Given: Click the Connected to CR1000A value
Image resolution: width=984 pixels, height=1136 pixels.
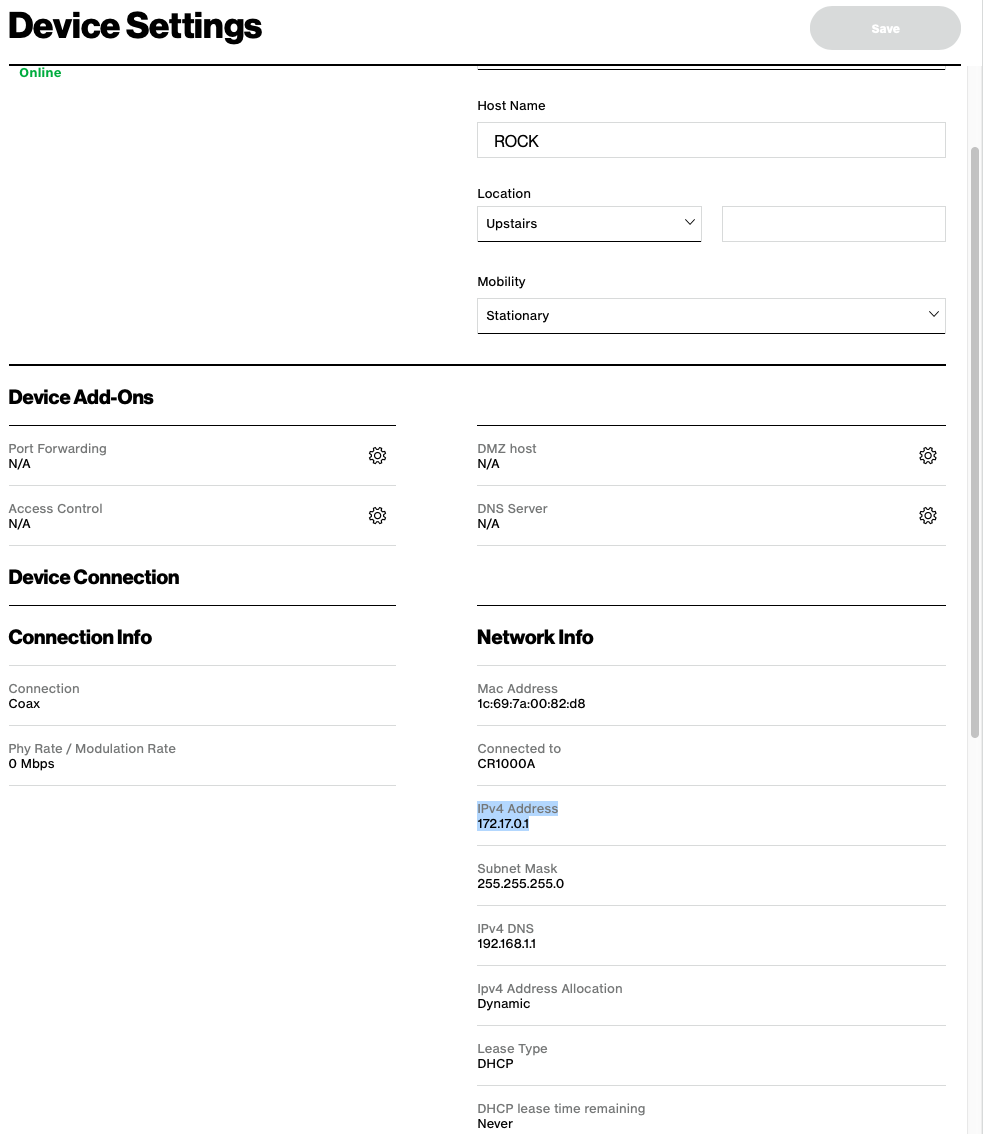Looking at the screenshot, I should (506, 764).
